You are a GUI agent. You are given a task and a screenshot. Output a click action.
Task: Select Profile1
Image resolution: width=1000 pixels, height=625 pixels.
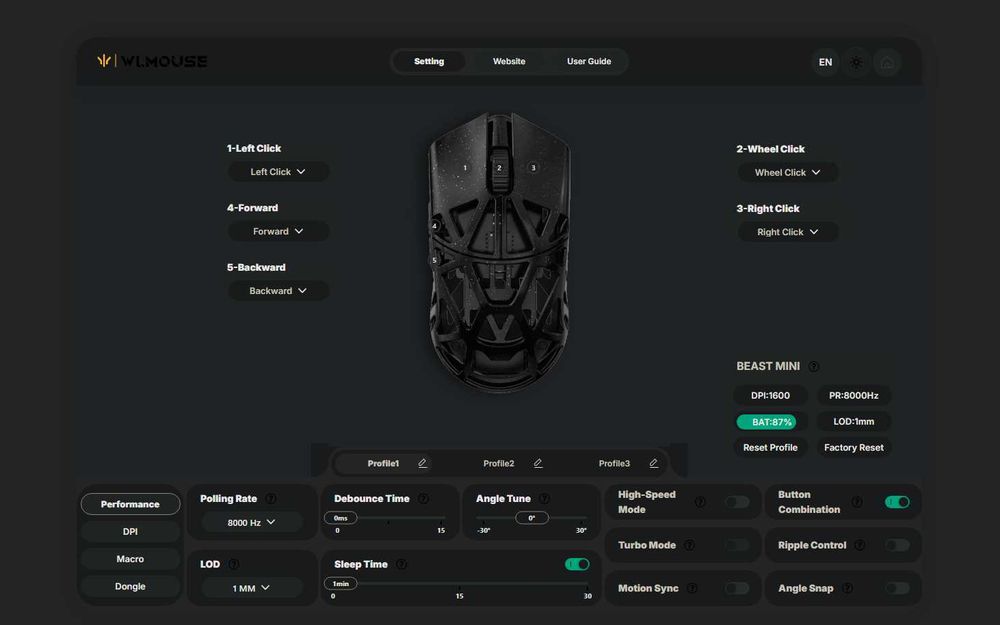383,464
